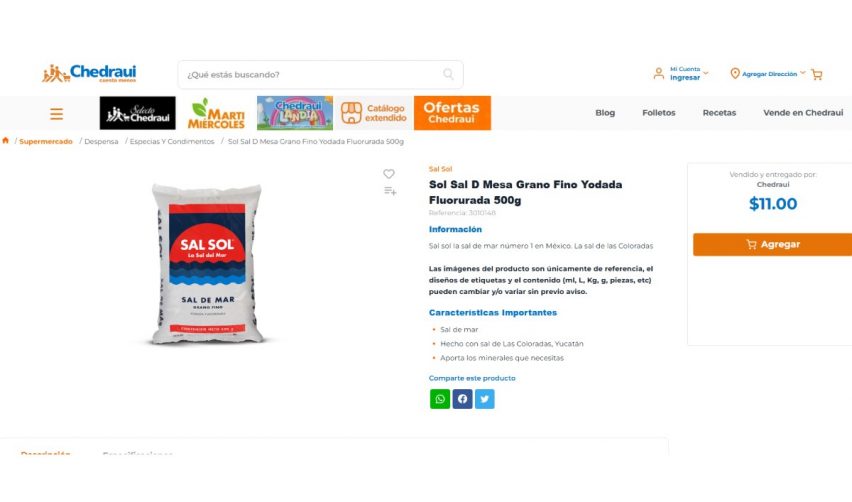This screenshot has width=852, height=502.
Task: Go to Despensa breadcrumb link
Action: click(x=101, y=141)
